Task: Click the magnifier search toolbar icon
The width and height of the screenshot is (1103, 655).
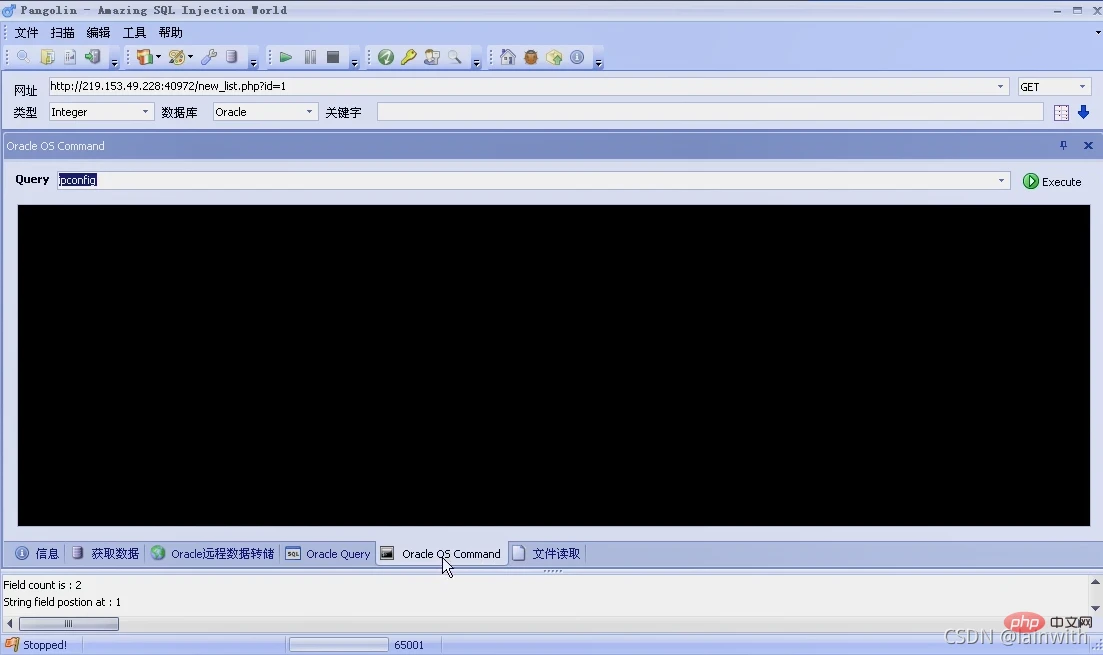Action: pos(455,57)
